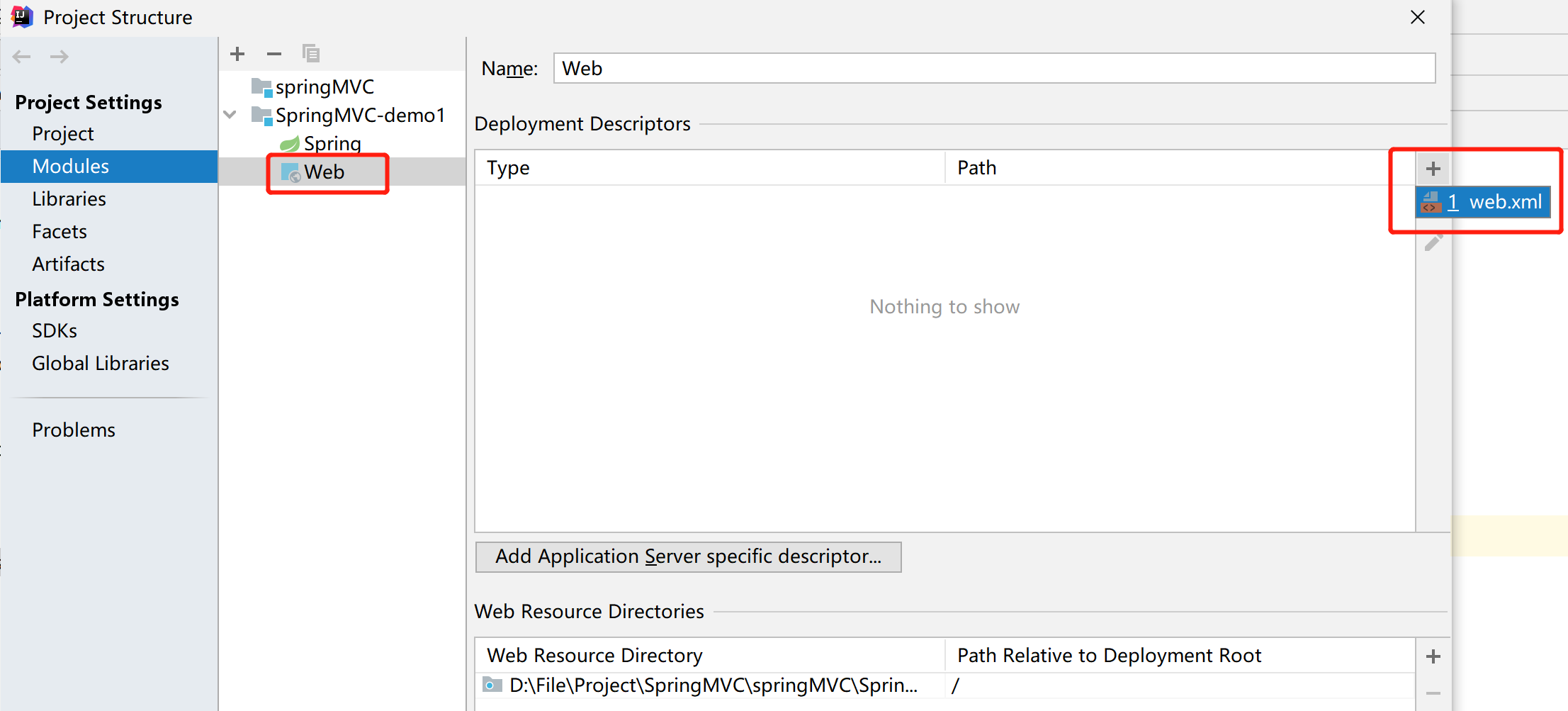1568x711 pixels.
Task: Choose web.xml from the popup
Action: pyautogui.click(x=1483, y=202)
